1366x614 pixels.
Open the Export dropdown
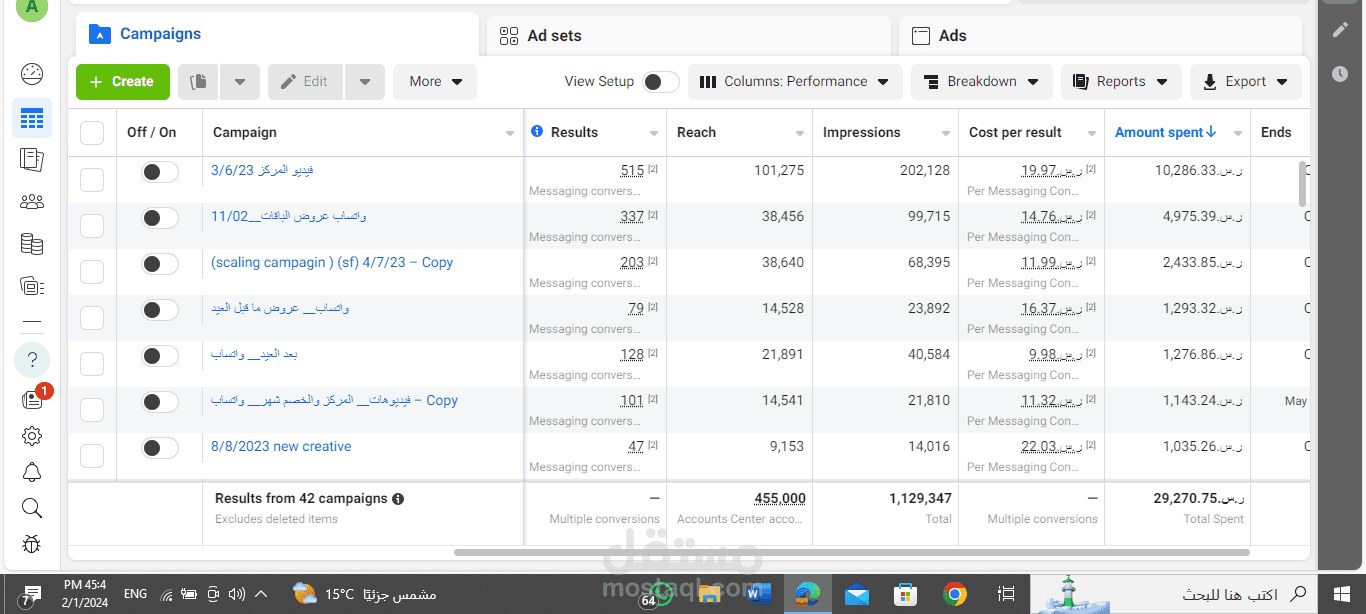[1246, 82]
